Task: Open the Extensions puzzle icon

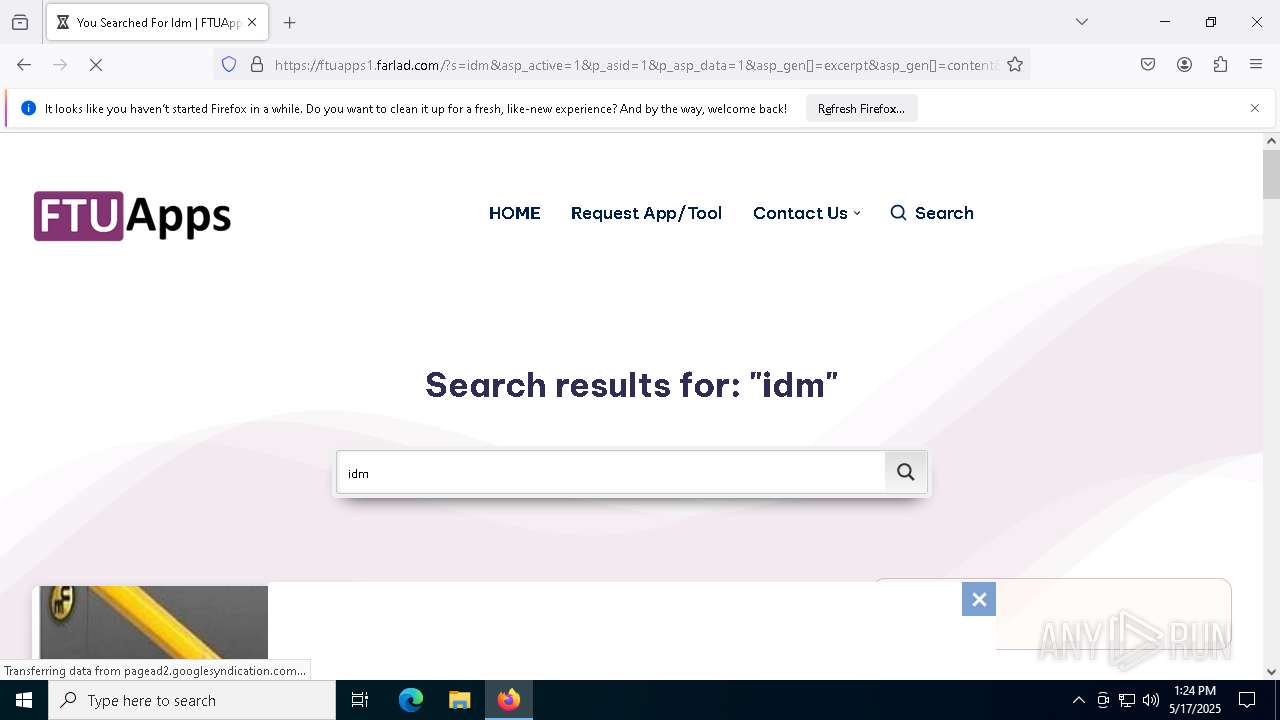Action: pos(1220,64)
